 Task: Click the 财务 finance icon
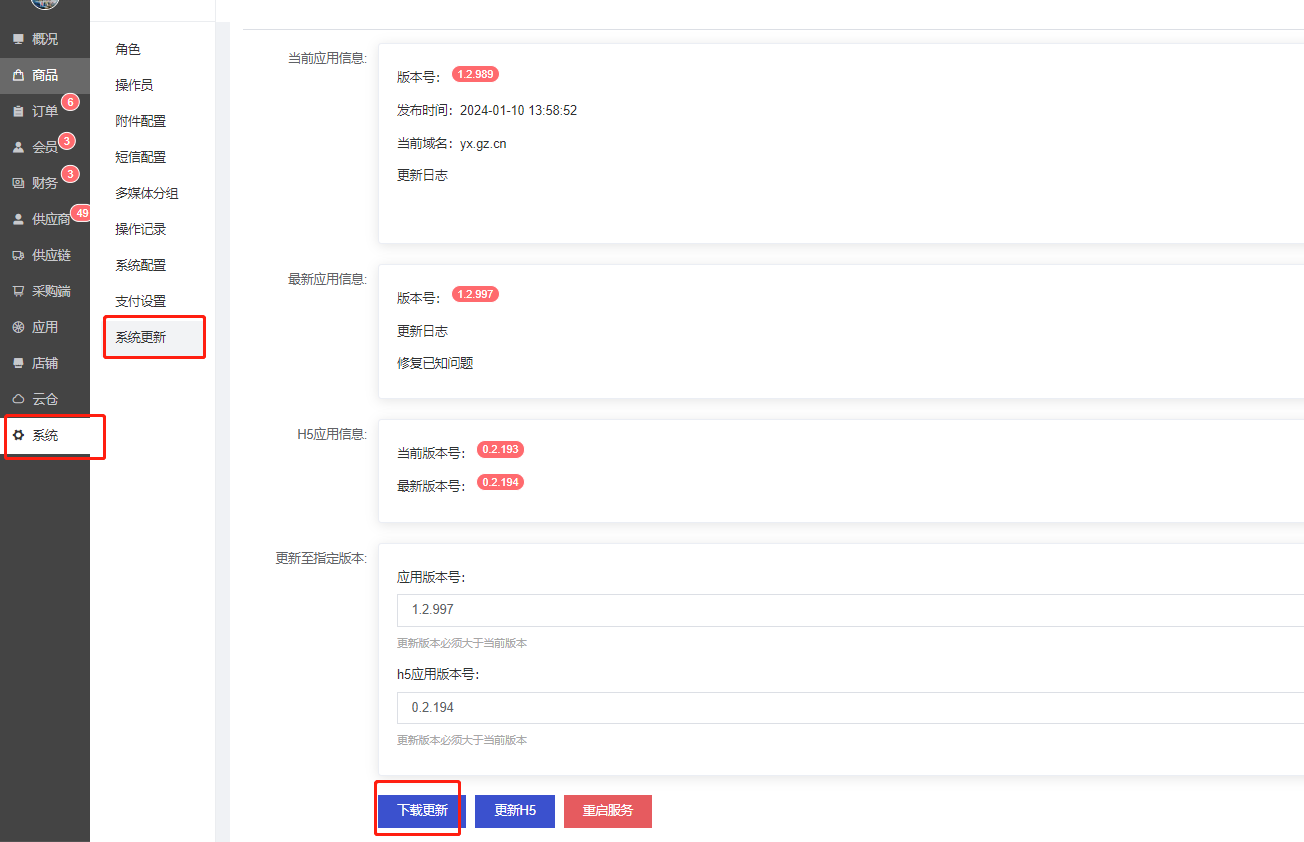tap(18, 183)
